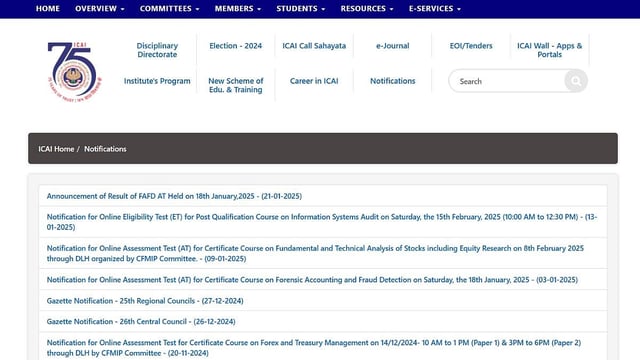The image size is (640, 360).
Task: Open the FAFD AT result announcement
Action: (174, 196)
